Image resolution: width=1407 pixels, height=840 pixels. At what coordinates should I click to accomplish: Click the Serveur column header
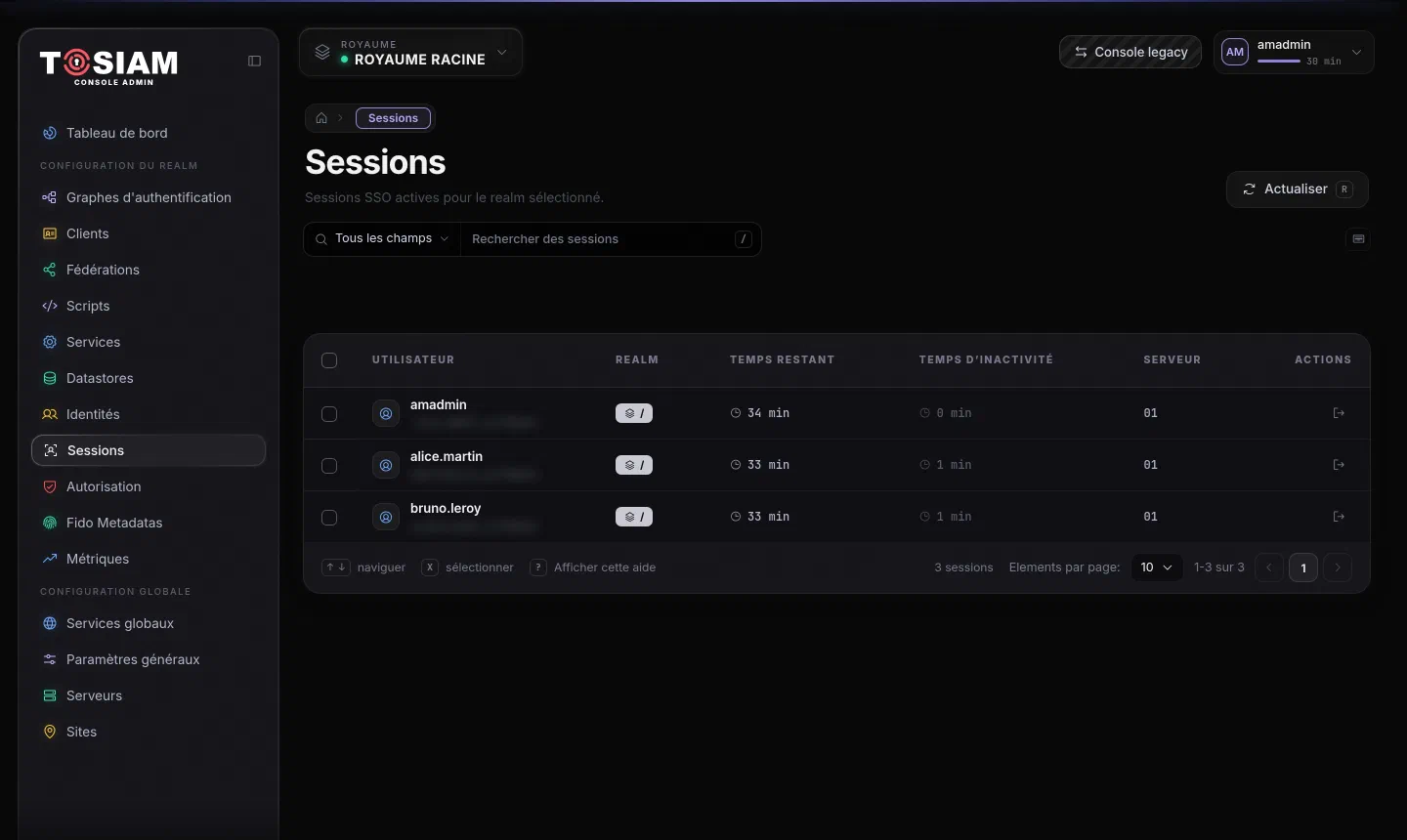pyautogui.click(x=1172, y=359)
